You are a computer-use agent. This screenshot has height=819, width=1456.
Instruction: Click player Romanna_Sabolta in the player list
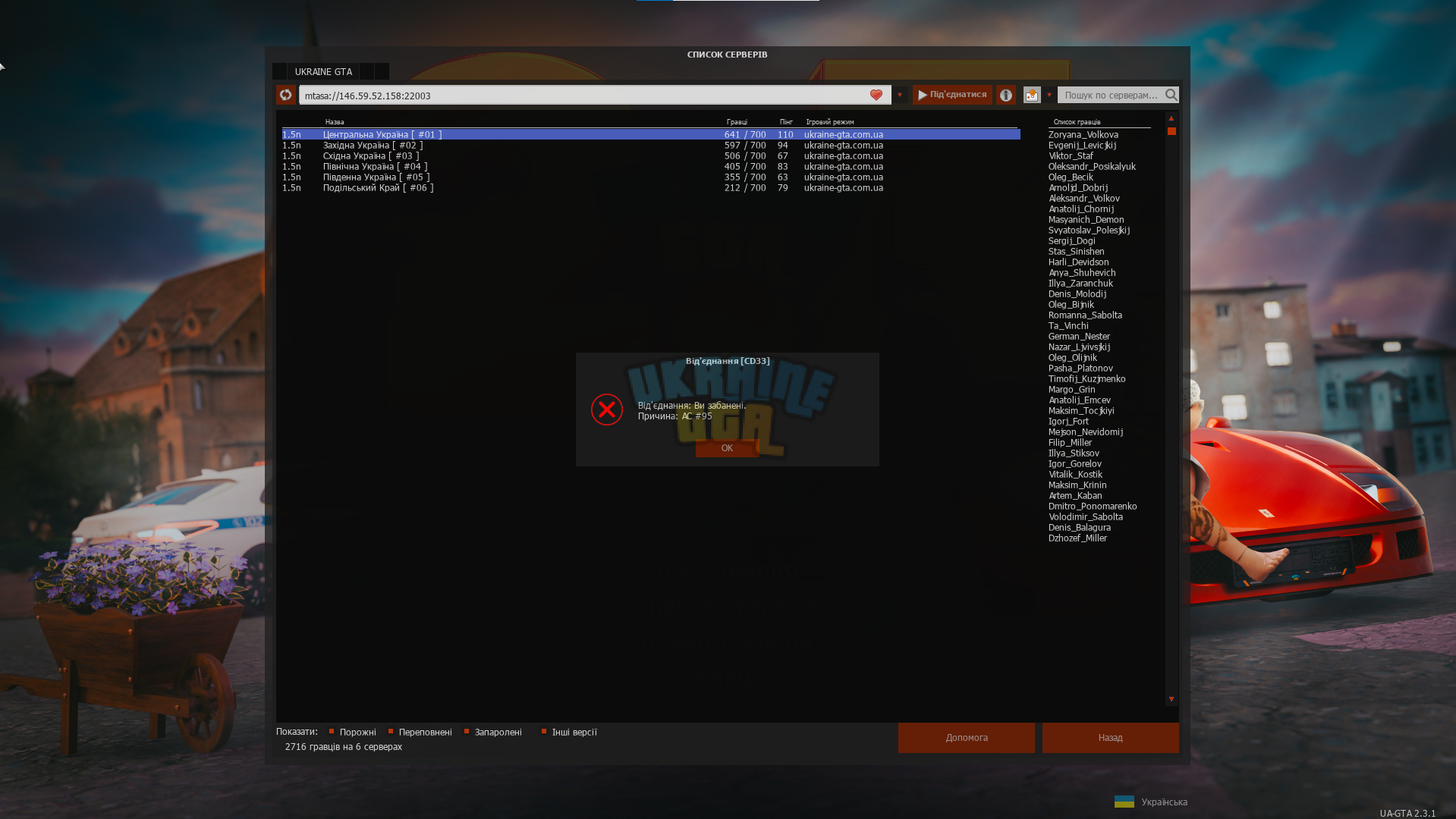(x=1086, y=315)
